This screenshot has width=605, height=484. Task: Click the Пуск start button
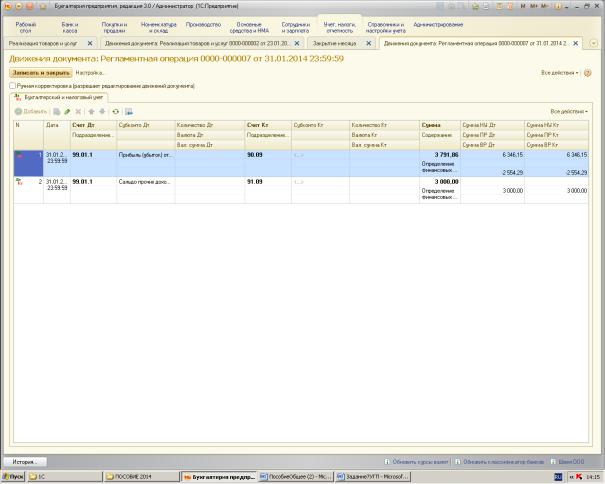(x=14, y=477)
